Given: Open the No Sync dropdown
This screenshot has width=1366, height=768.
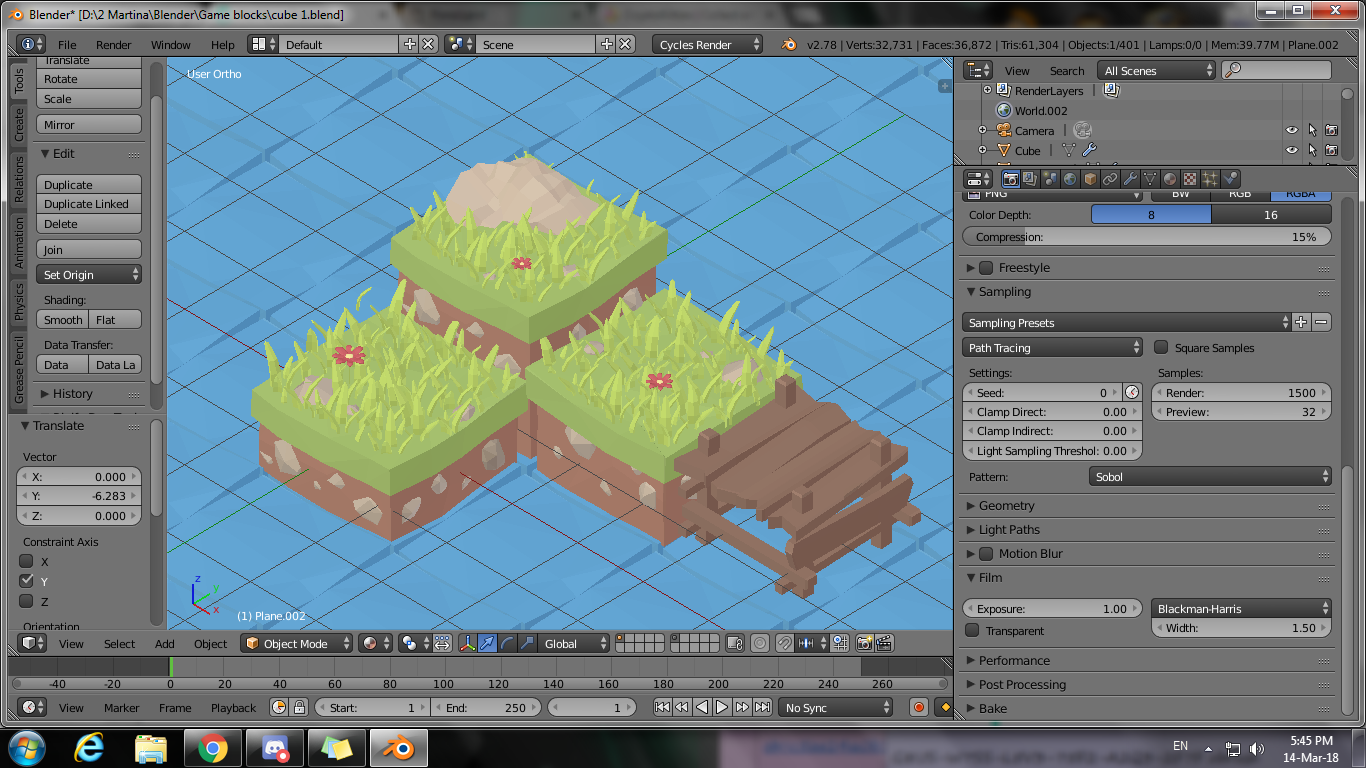Looking at the screenshot, I should pyautogui.click(x=835, y=707).
